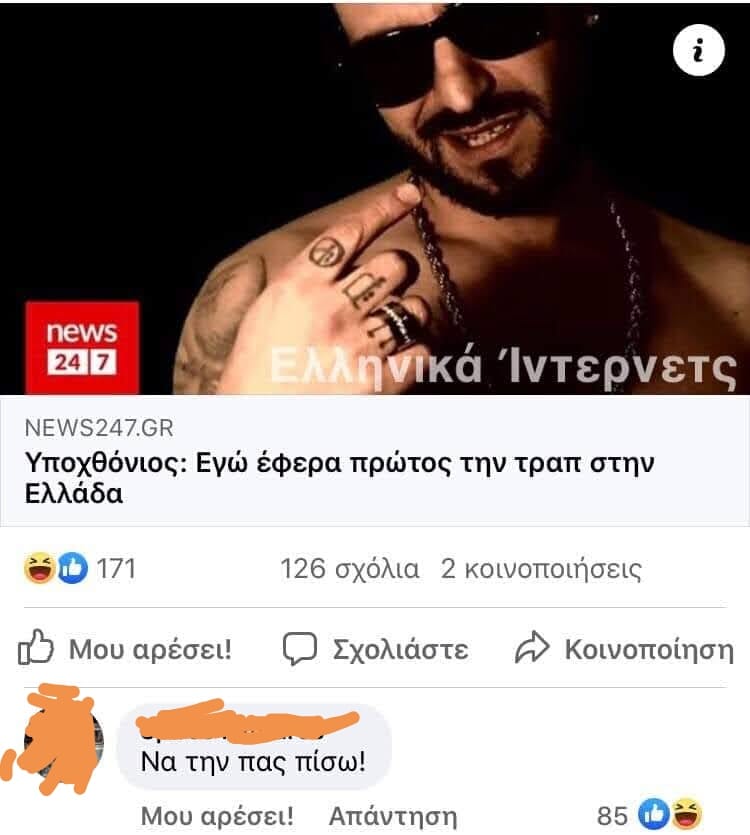Open the article preview image
The height and width of the screenshot is (835, 750).
click(x=375, y=198)
